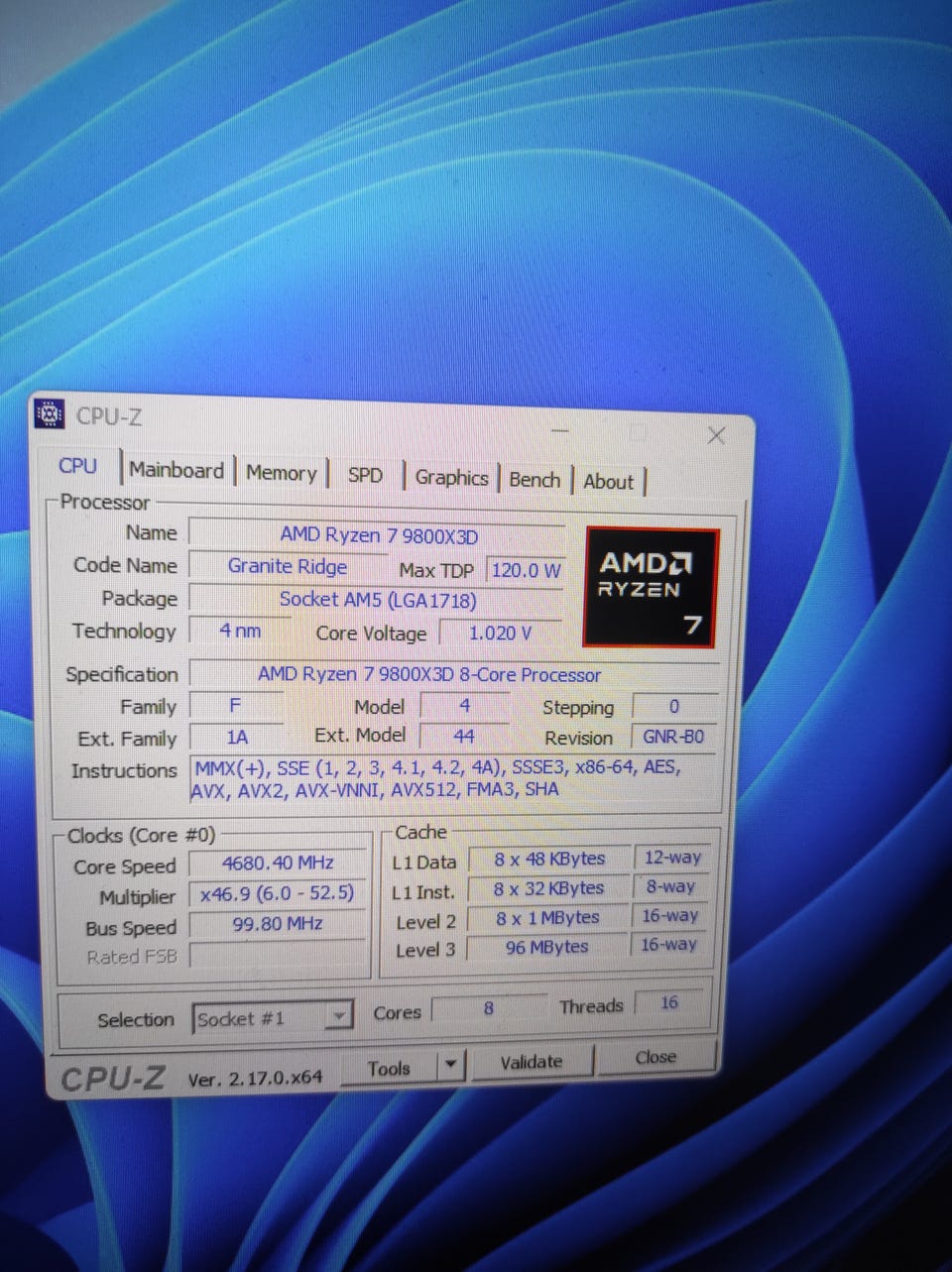The height and width of the screenshot is (1272, 952).
Task: Click the Instructions list text box
Action: 452,778
